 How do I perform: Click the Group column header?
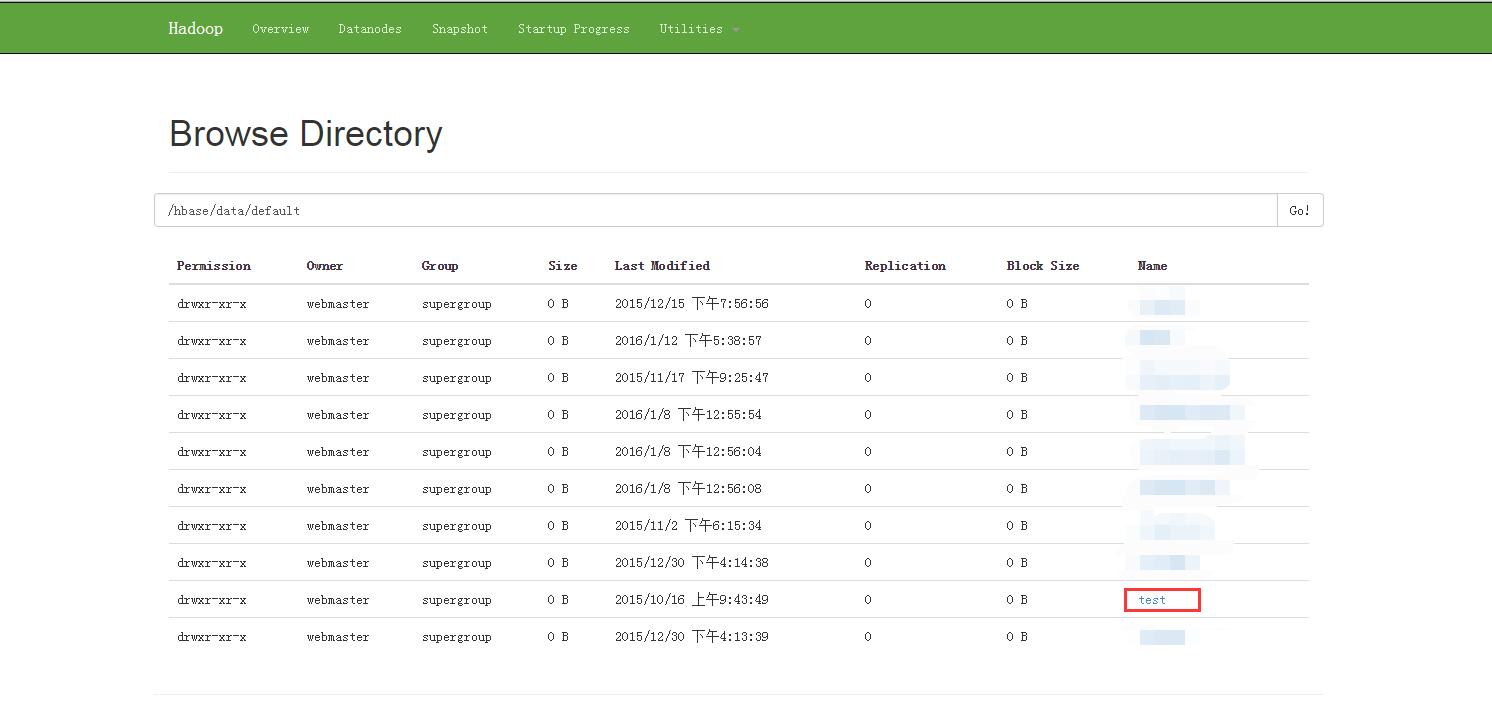click(x=440, y=266)
